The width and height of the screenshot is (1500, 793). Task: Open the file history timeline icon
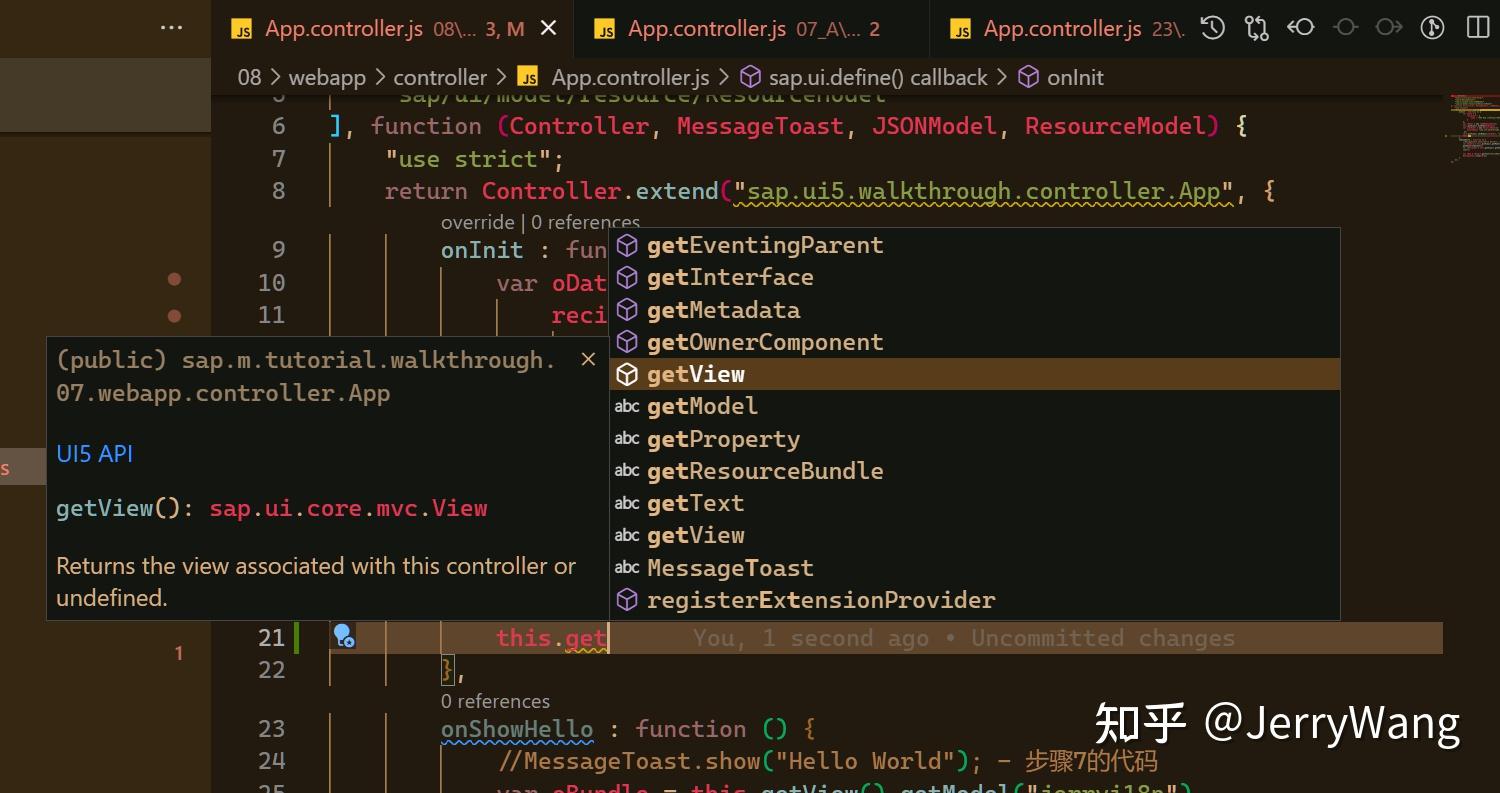tap(1211, 28)
